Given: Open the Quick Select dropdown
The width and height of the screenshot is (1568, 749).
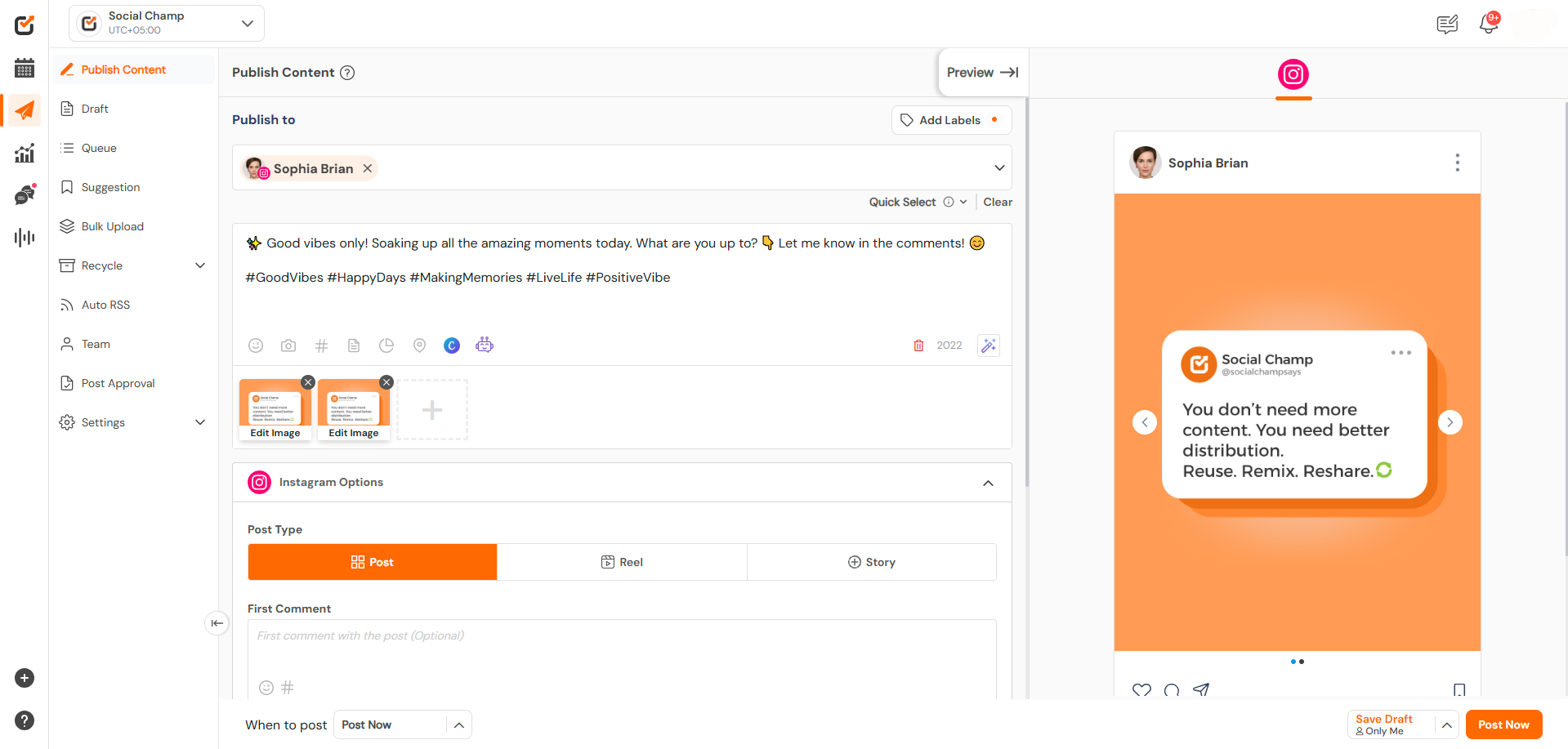Looking at the screenshot, I should click(x=918, y=202).
